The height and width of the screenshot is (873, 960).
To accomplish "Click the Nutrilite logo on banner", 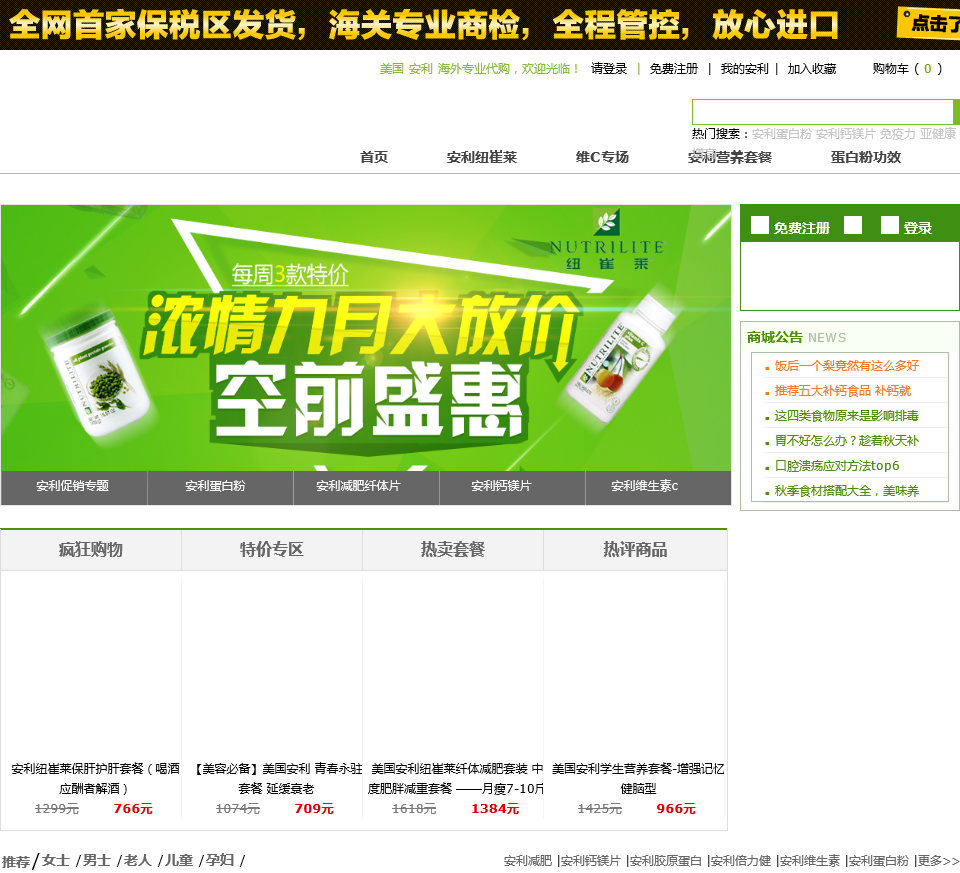I will click(606, 240).
